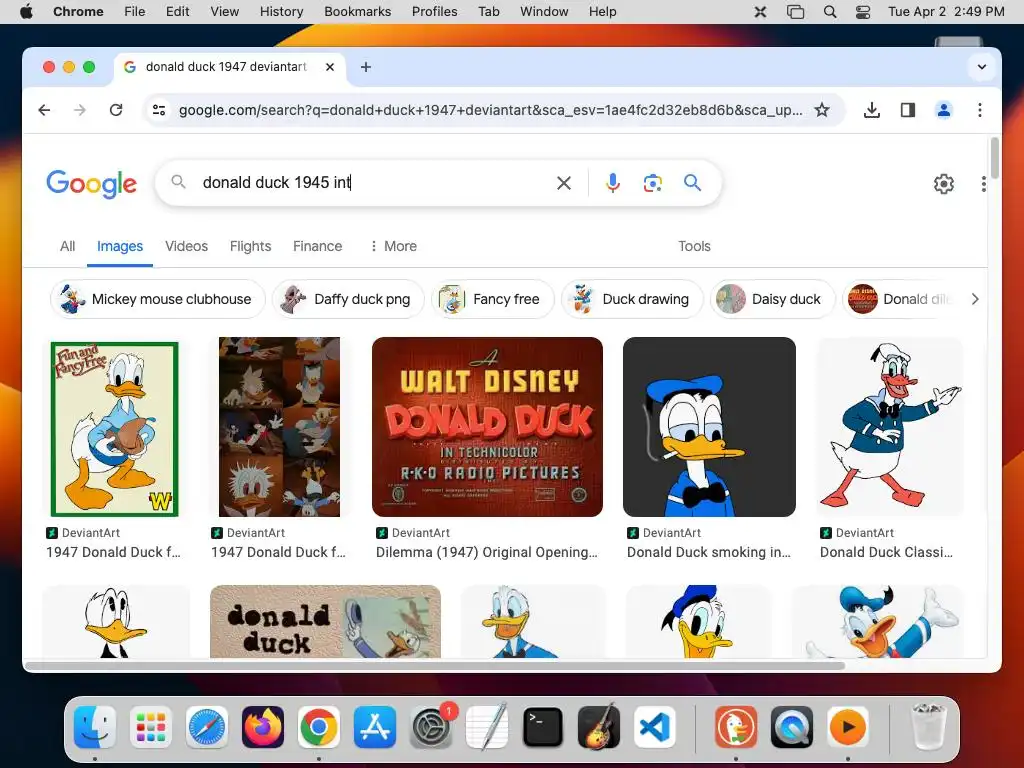Open Launchpad in the Dock
Image resolution: width=1024 pixels, height=768 pixels.
(151, 726)
